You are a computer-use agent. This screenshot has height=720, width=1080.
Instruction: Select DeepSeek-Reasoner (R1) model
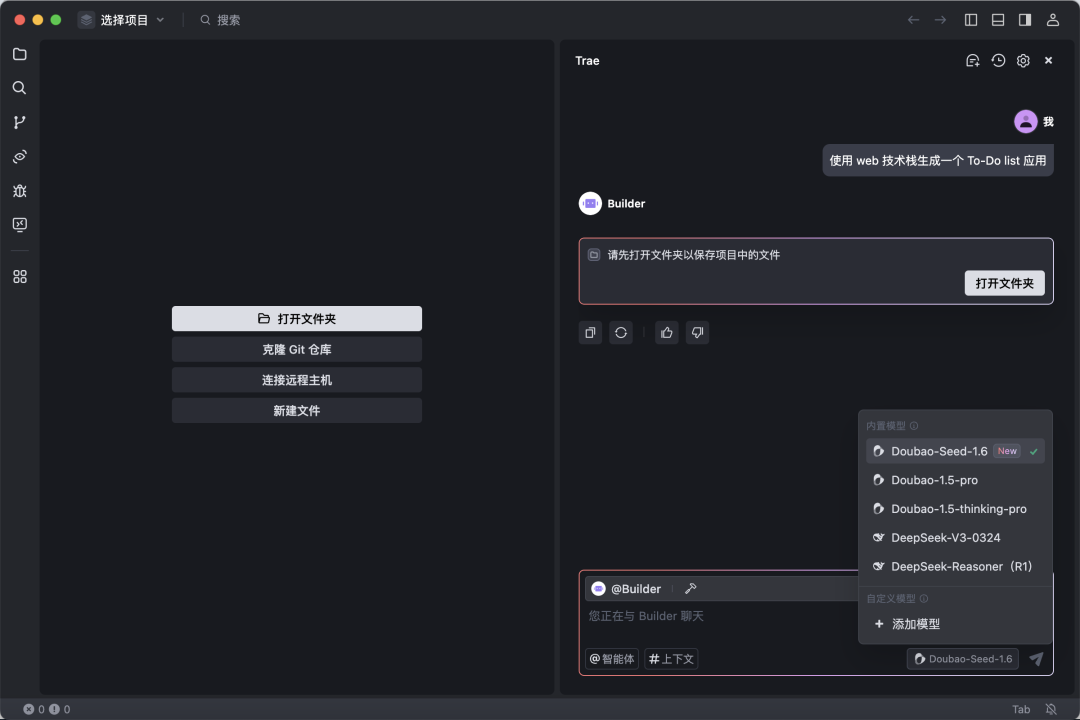[955, 566]
